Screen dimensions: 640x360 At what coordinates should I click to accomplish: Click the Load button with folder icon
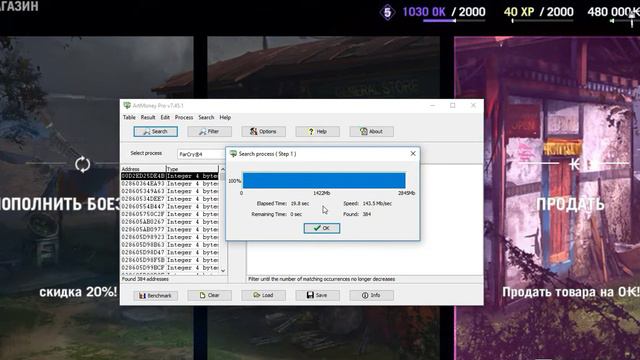pyautogui.click(x=263, y=295)
